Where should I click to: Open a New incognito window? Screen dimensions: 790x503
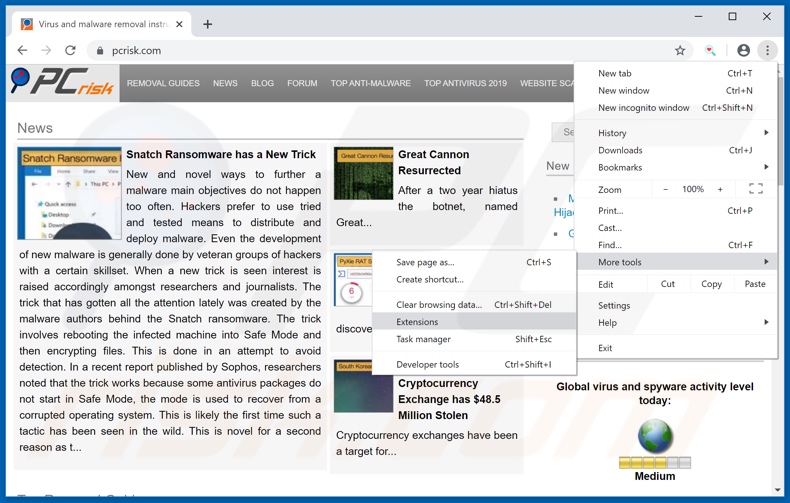tap(676, 108)
